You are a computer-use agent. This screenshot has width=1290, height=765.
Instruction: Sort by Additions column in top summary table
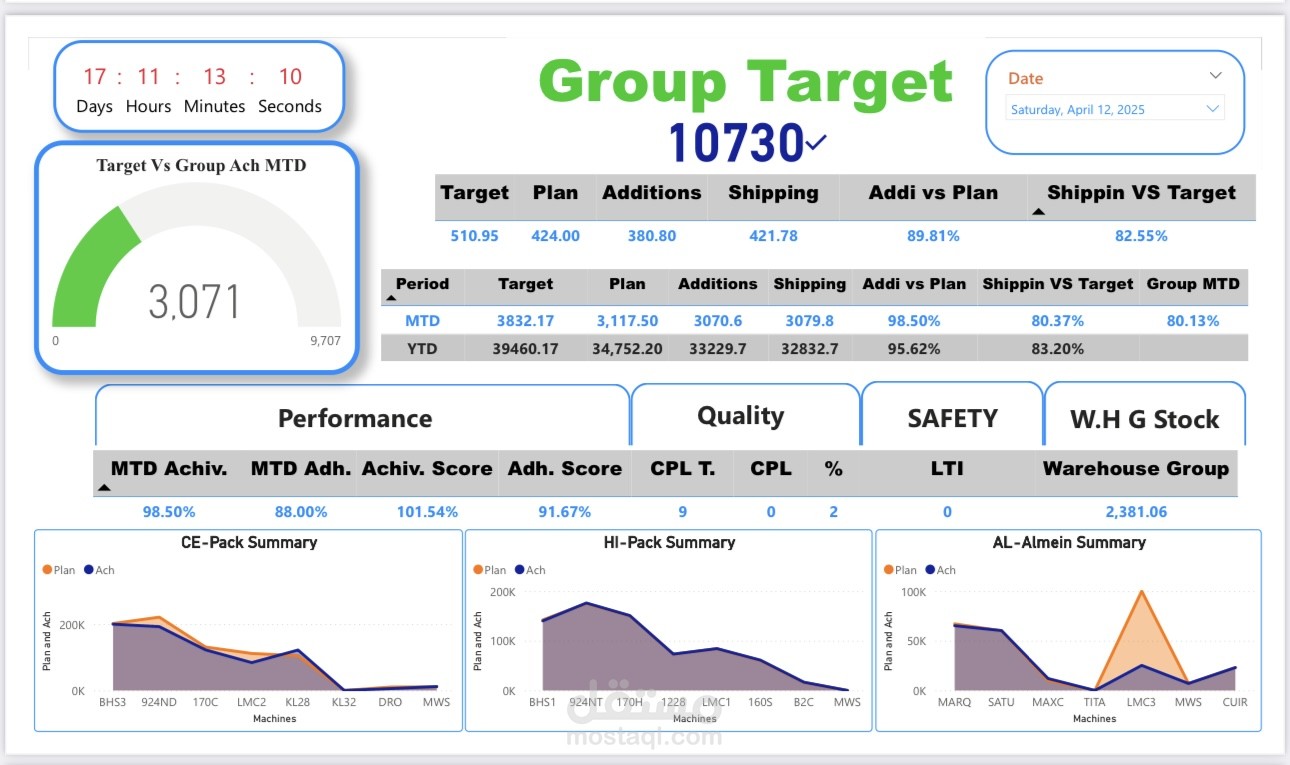[652, 193]
